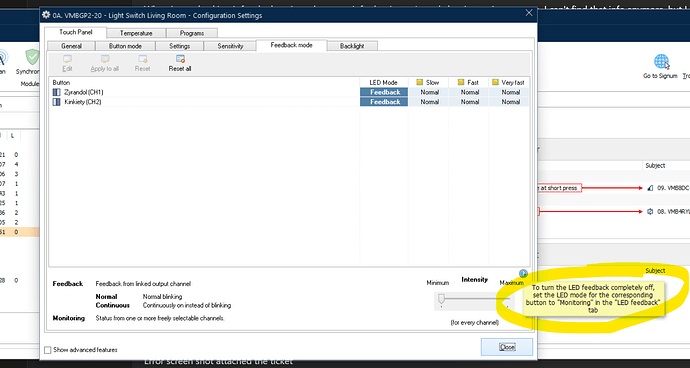
Task: Change the Slow blink mode for Zyrandol
Action: [429, 92]
